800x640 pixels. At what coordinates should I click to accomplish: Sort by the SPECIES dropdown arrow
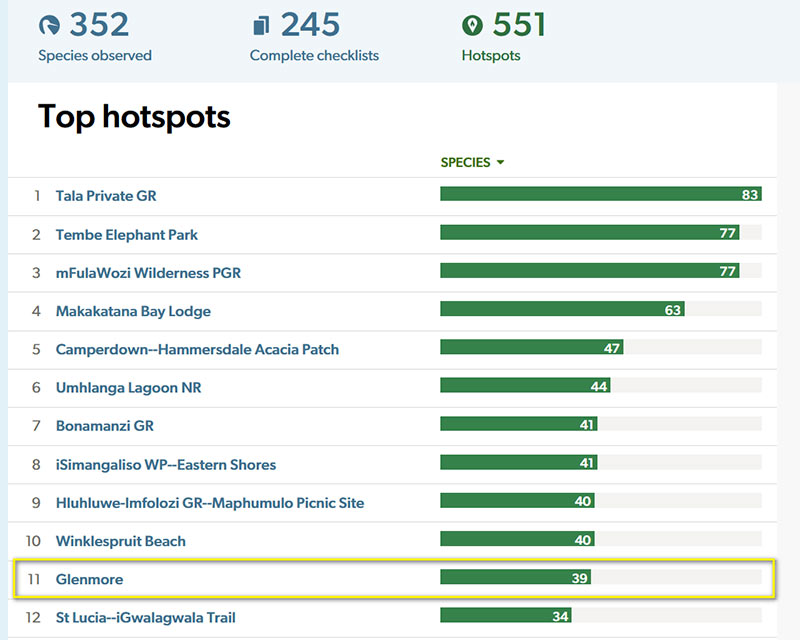point(500,163)
